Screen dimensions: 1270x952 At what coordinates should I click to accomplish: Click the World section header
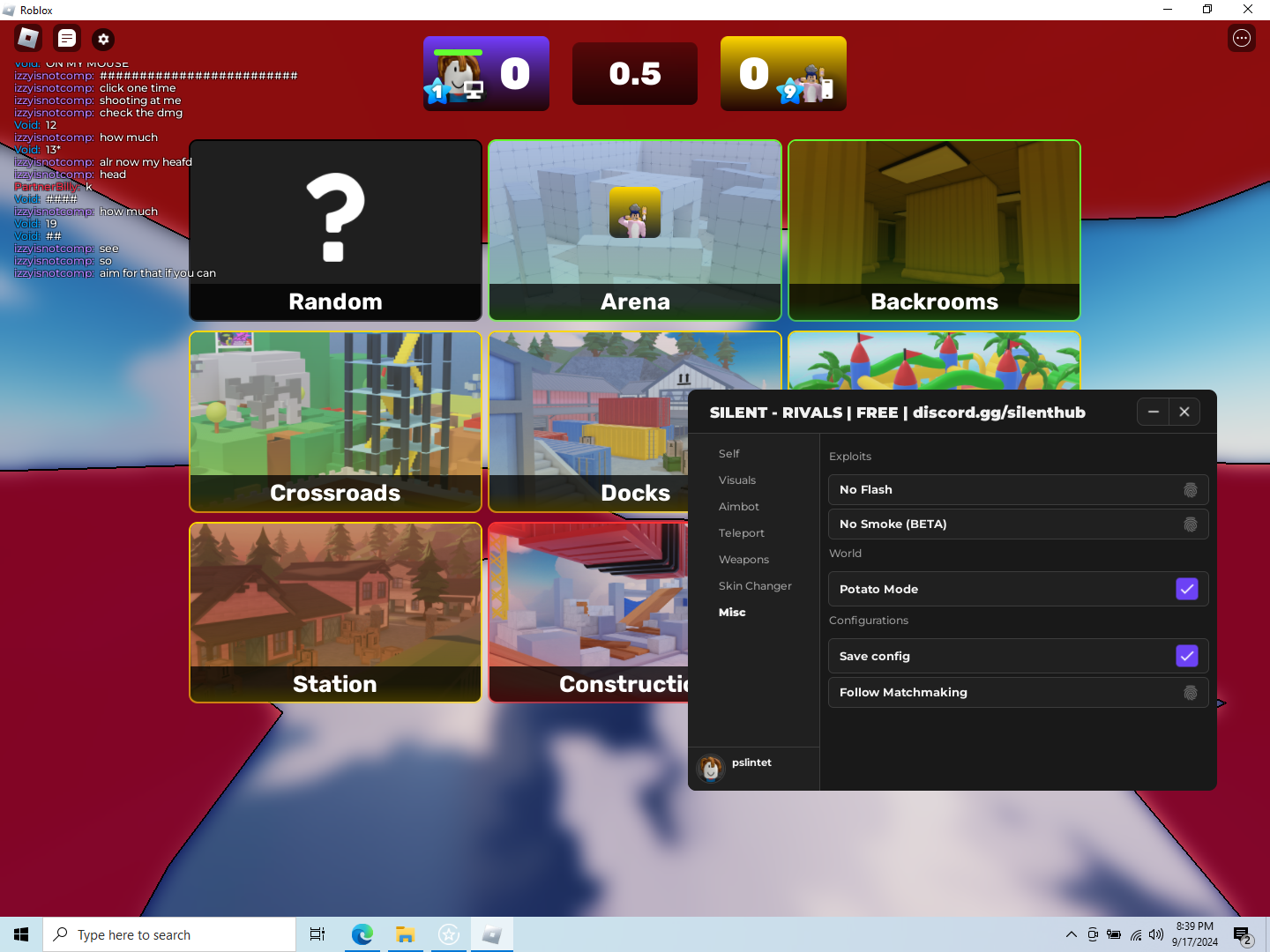pos(845,554)
